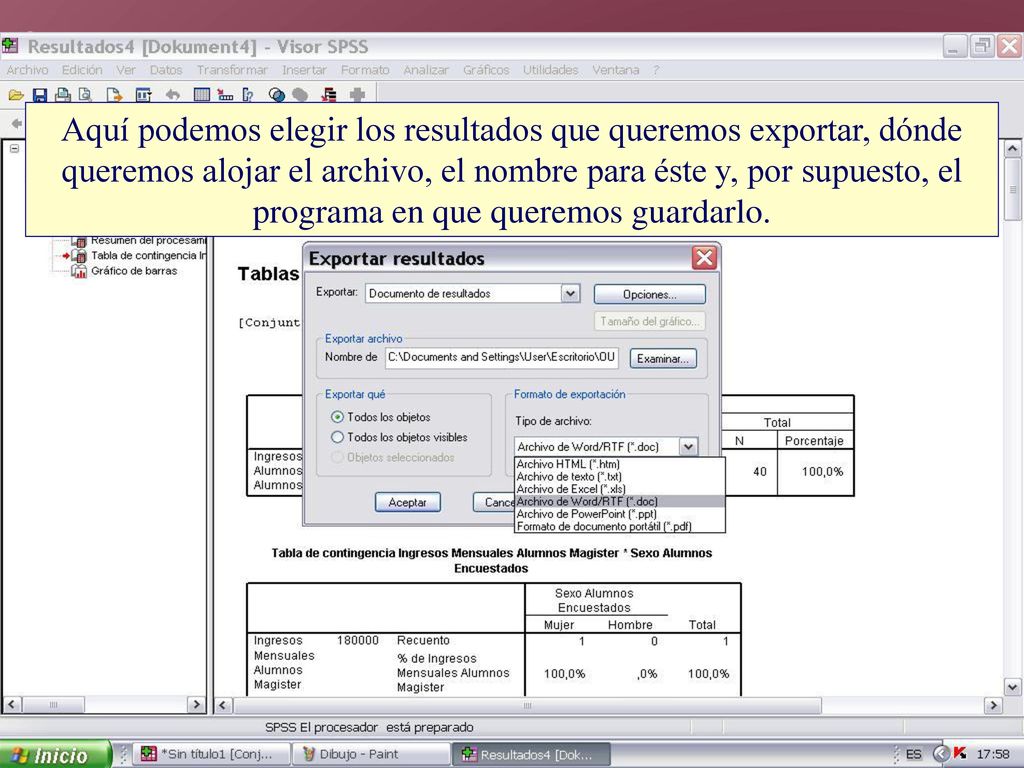This screenshot has height=768, width=1024.
Task: Click the Kaspersky tray icon
Action: (959, 754)
